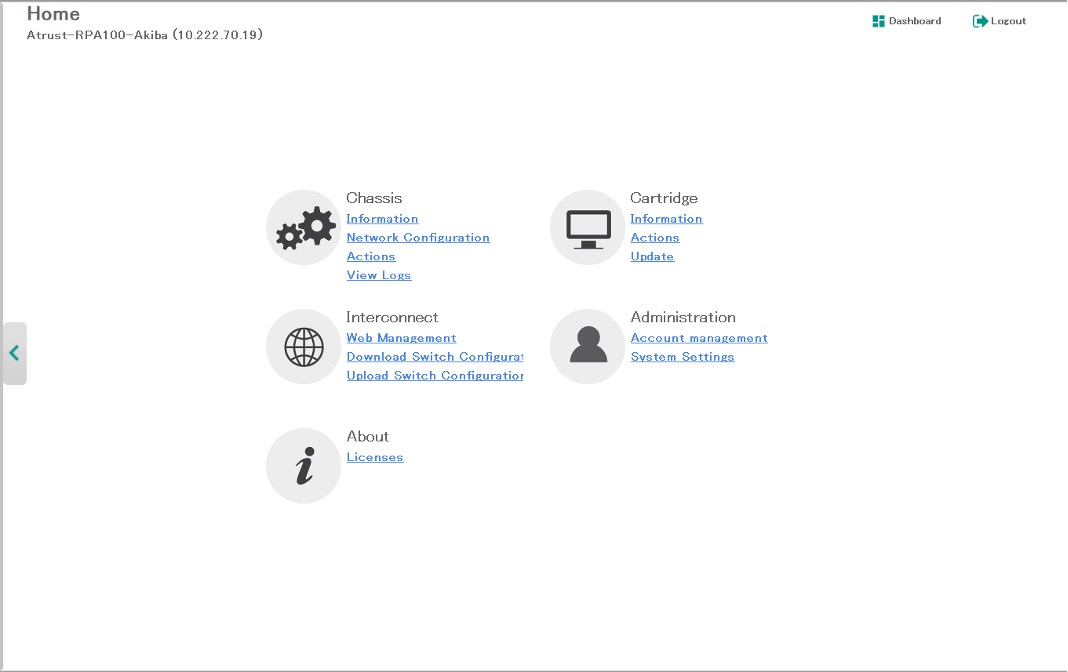The image size is (1068, 672).
Task: View Logs under Chassis
Action: pyautogui.click(x=379, y=276)
